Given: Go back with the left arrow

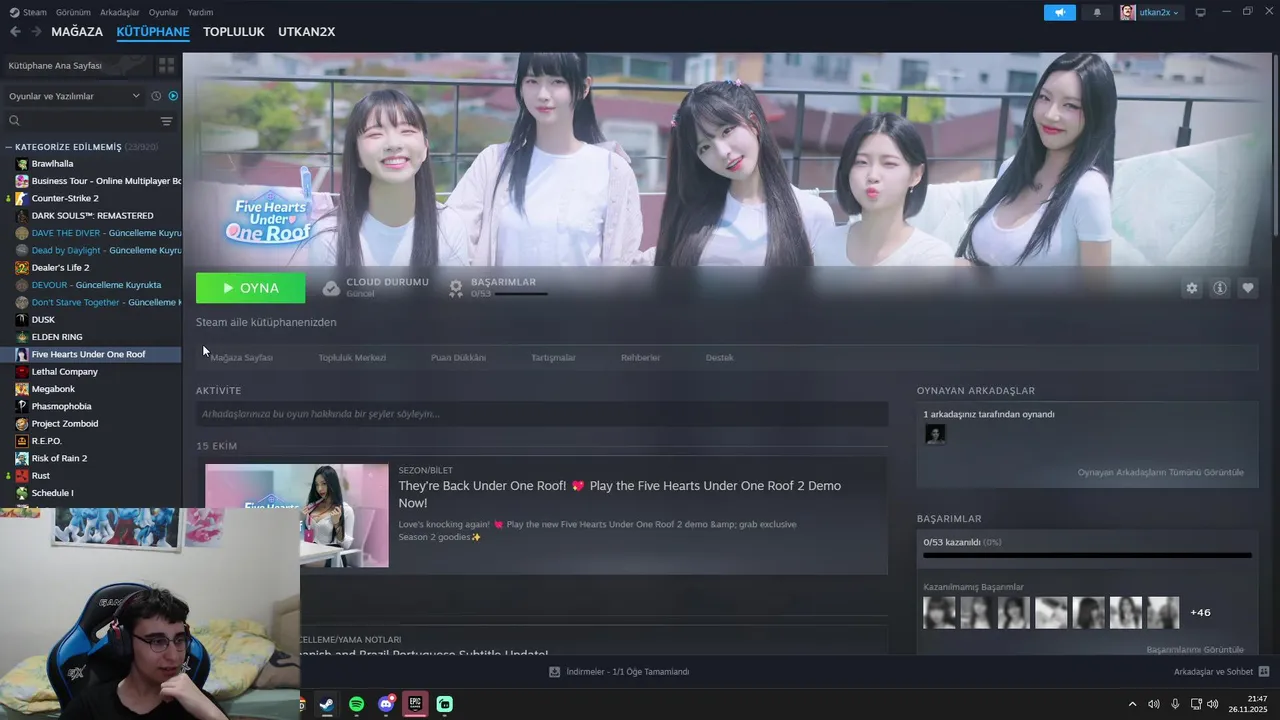Looking at the screenshot, I should click(x=15, y=32).
